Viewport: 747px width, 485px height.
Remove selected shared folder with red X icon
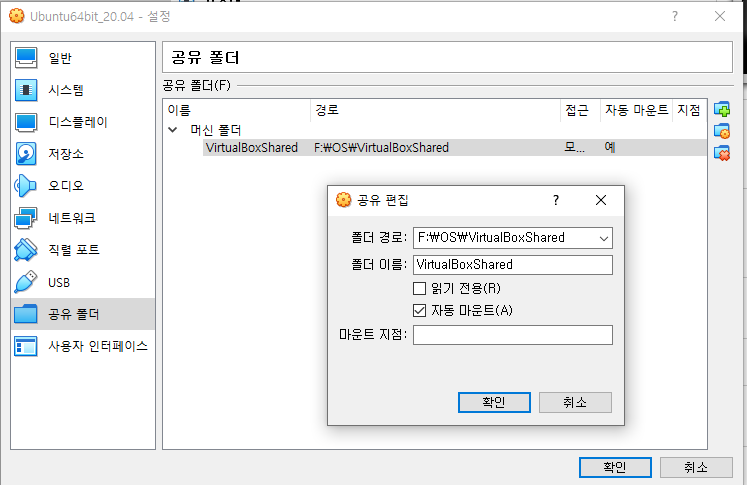pyautogui.click(x=722, y=153)
